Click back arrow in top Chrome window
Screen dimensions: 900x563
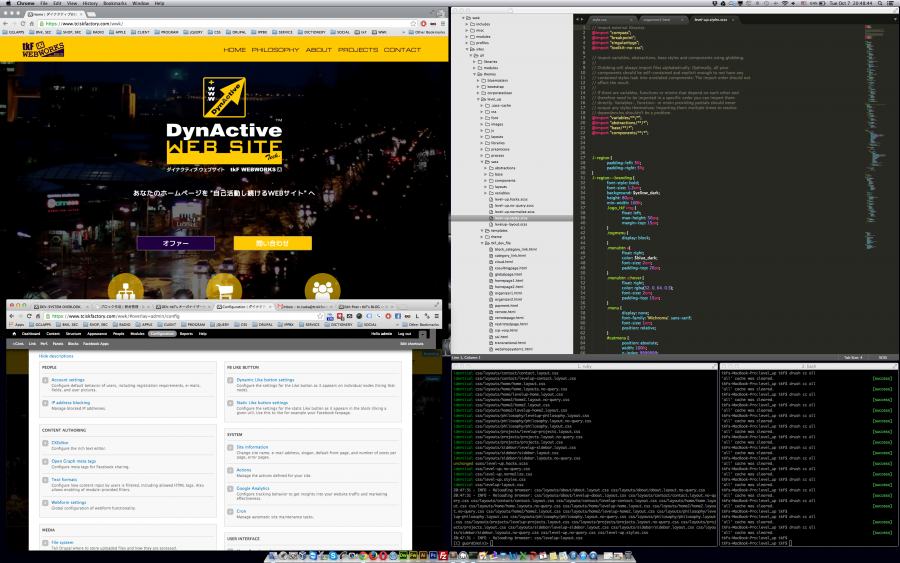point(6,24)
